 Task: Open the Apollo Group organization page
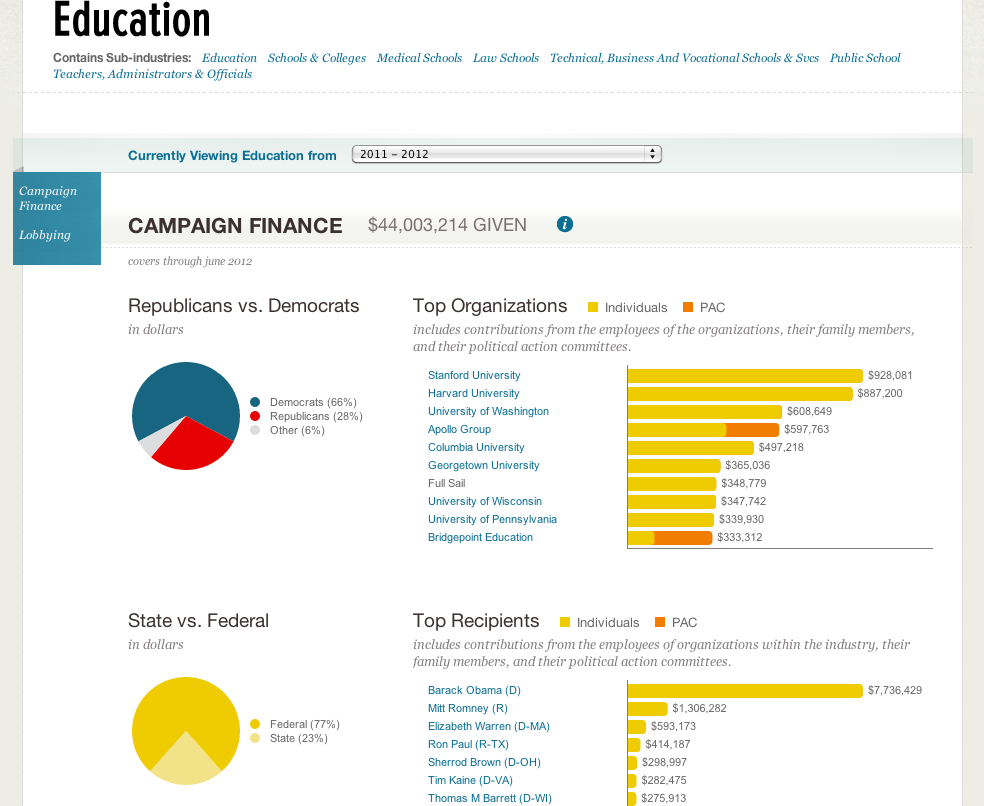coord(459,429)
